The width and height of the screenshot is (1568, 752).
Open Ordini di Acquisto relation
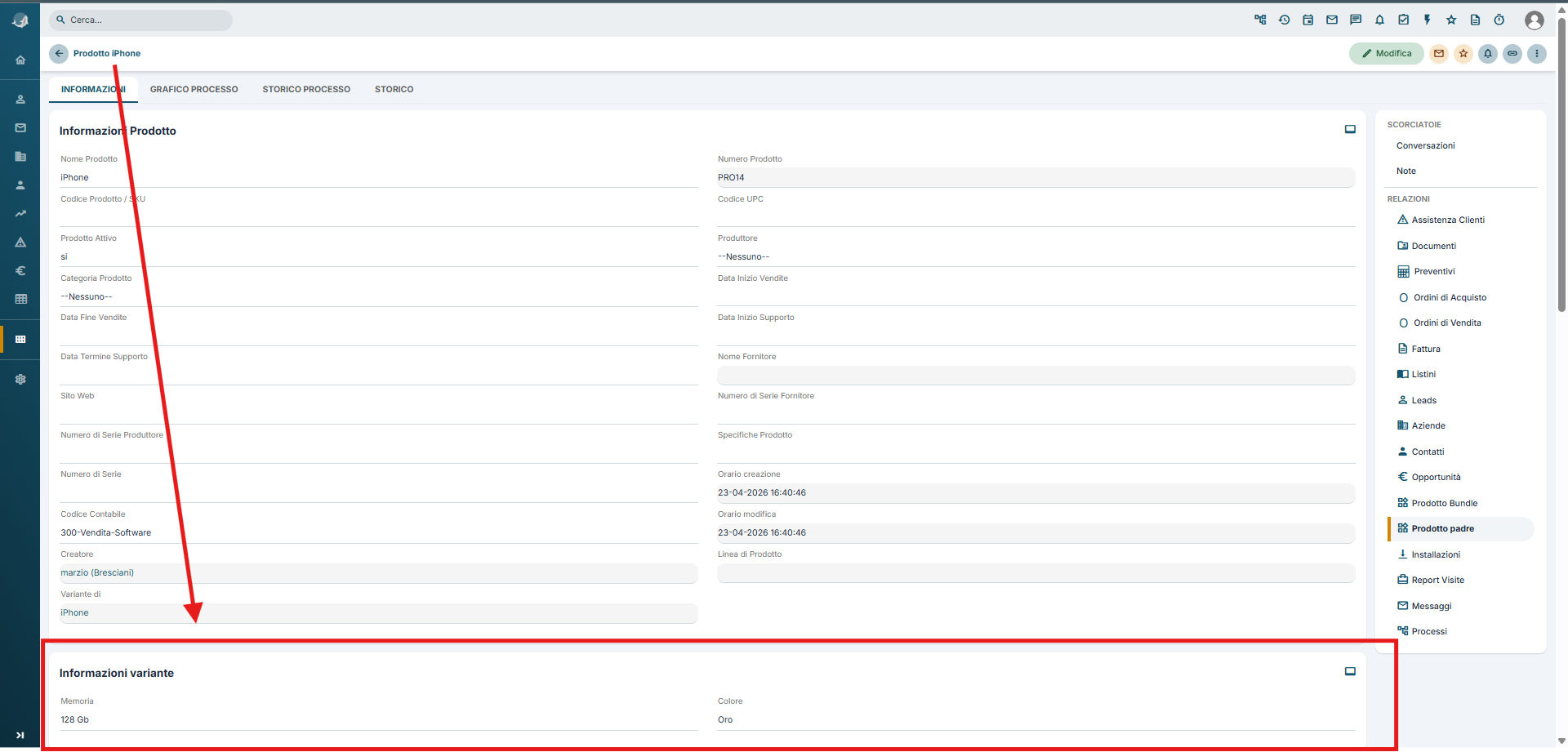click(x=1441, y=297)
